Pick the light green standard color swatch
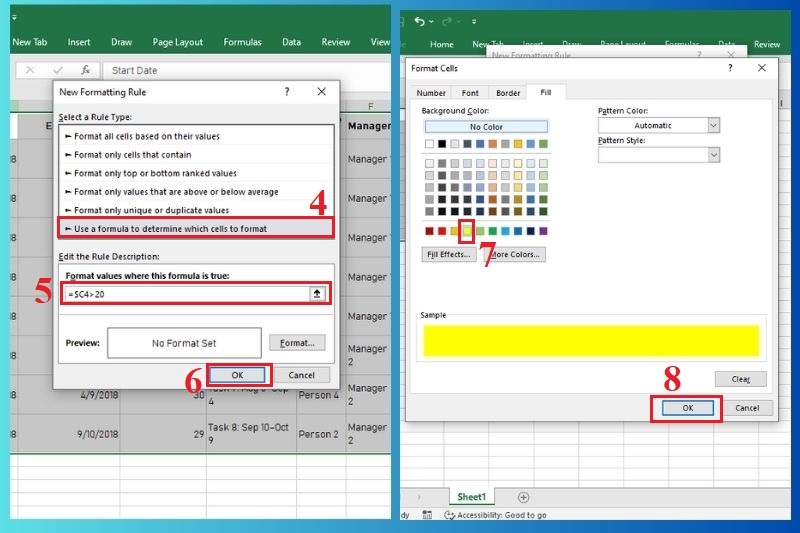Viewport: 800px width, 533px height. (480, 231)
